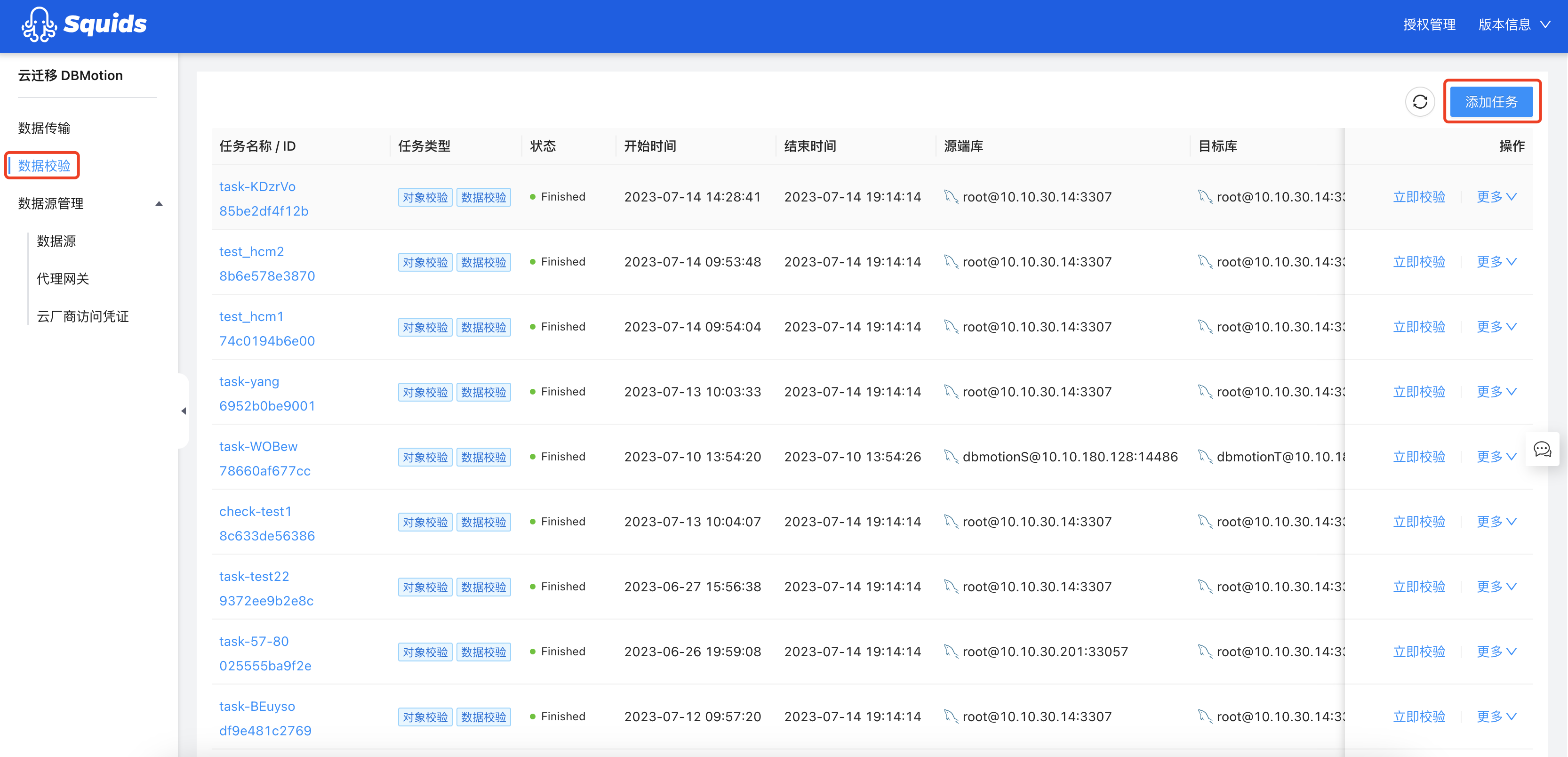
Task: Collapse the sidebar with the arrow handle
Action: [183, 411]
